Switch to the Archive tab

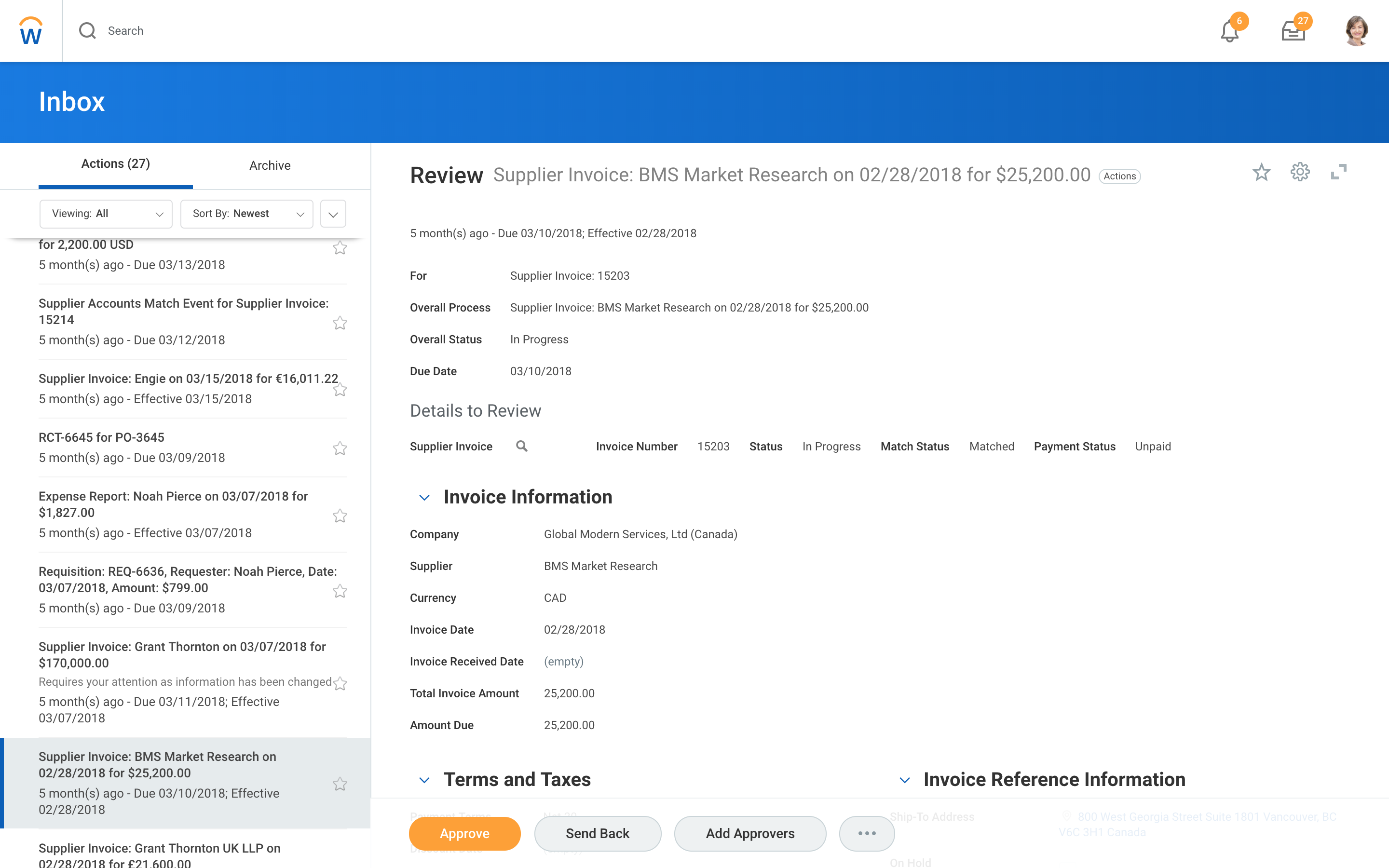coord(270,165)
